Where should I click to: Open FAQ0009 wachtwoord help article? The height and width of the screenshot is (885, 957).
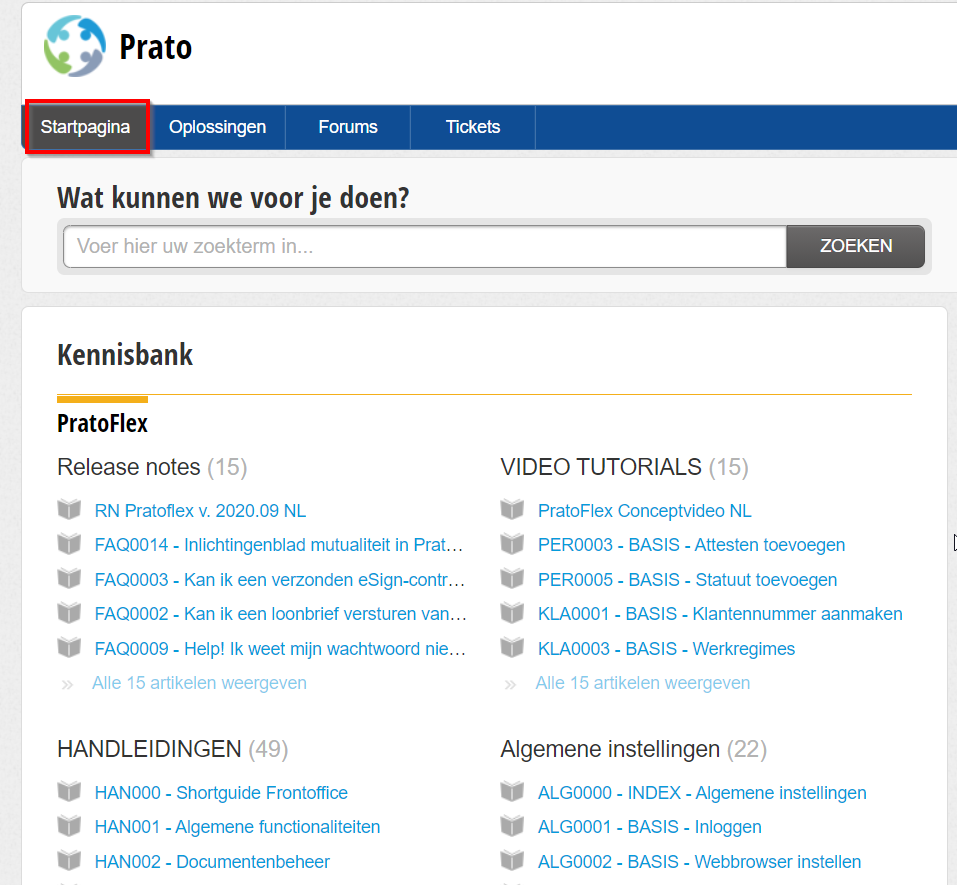[x=281, y=649]
